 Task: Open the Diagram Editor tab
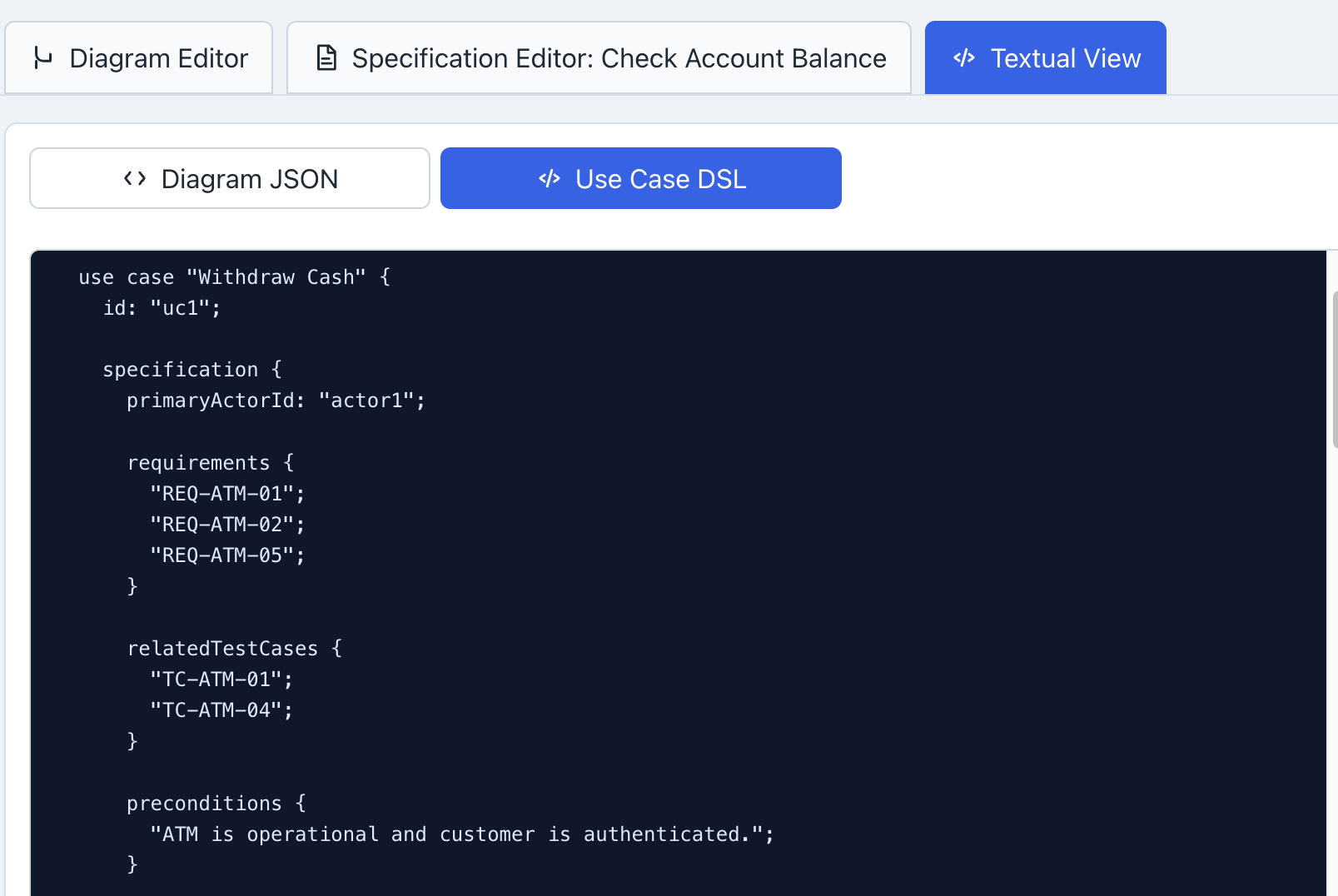tap(139, 58)
